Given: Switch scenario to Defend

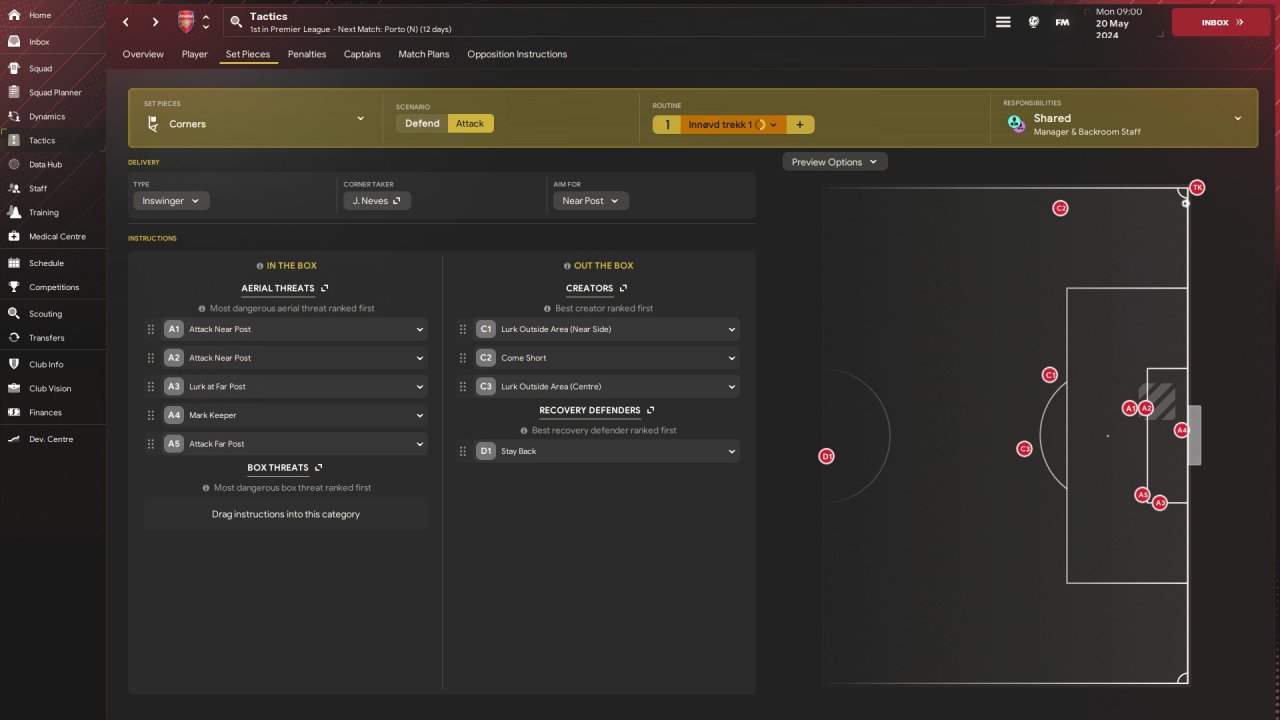Looking at the screenshot, I should click(x=422, y=124).
